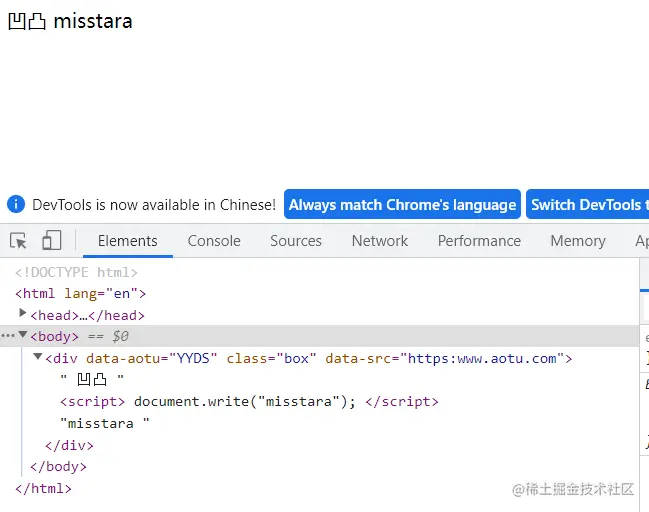
Task: Collapse the body element node
Action: pyautogui.click(x=23, y=334)
